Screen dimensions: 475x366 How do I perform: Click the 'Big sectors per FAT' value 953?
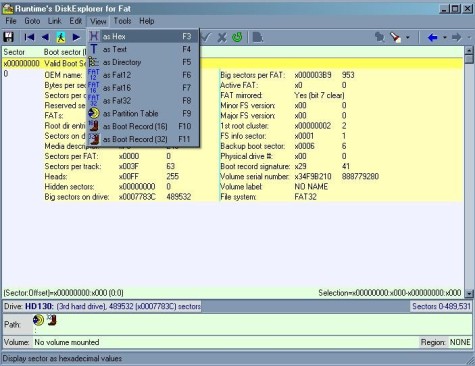348,75
